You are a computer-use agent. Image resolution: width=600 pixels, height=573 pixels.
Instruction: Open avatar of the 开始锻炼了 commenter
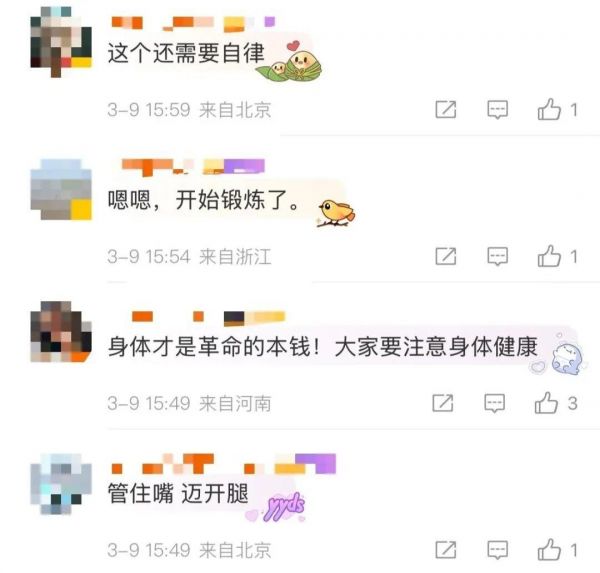tap(61, 189)
